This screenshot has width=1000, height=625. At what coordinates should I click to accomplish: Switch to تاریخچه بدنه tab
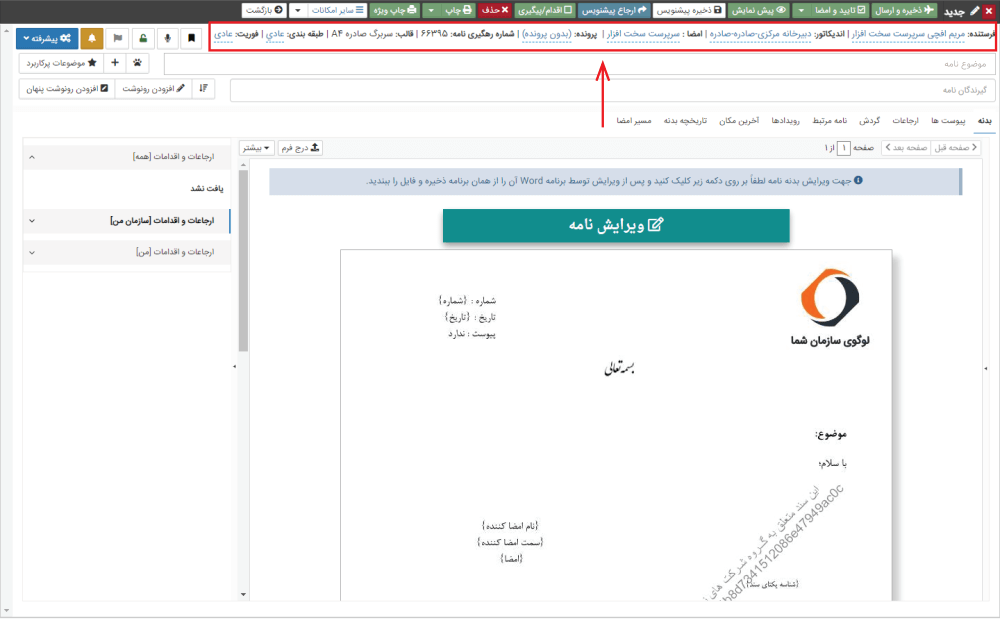coord(685,121)
